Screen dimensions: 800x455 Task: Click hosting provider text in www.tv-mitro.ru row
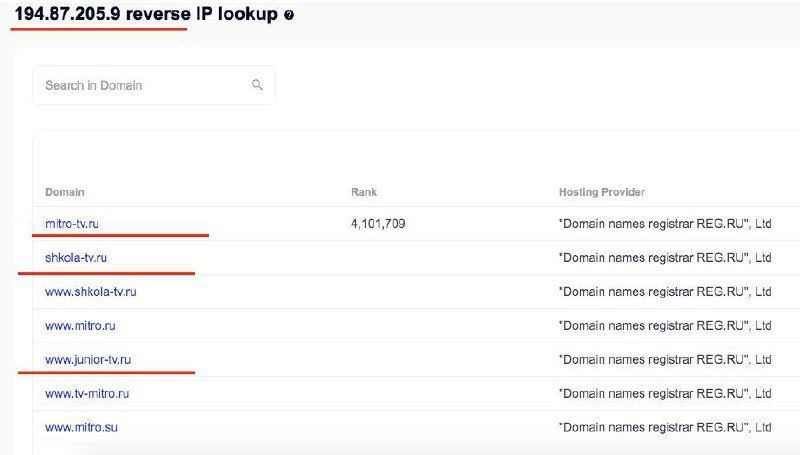click(x=665, y=394)
